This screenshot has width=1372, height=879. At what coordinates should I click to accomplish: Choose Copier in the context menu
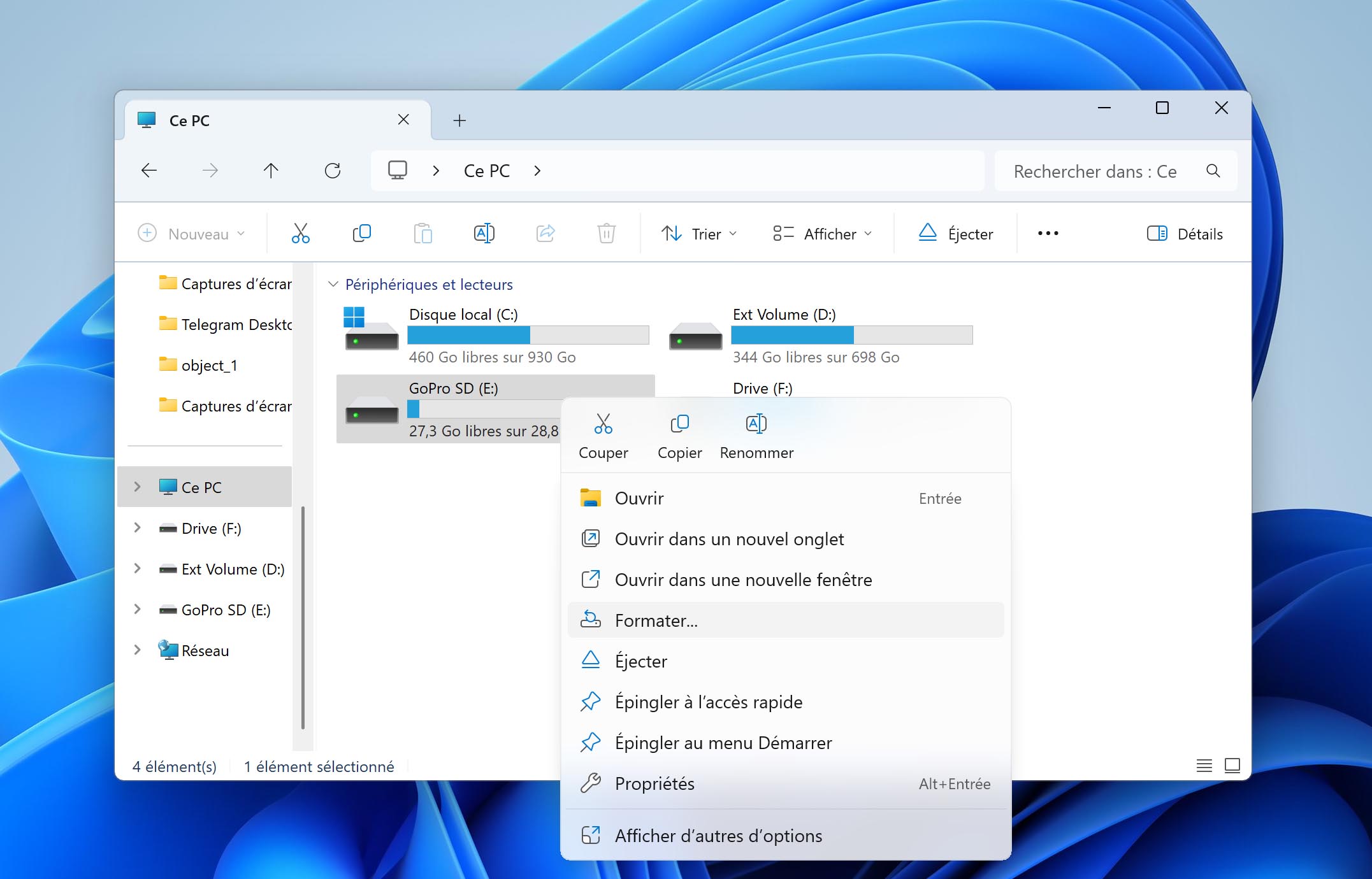679,436
